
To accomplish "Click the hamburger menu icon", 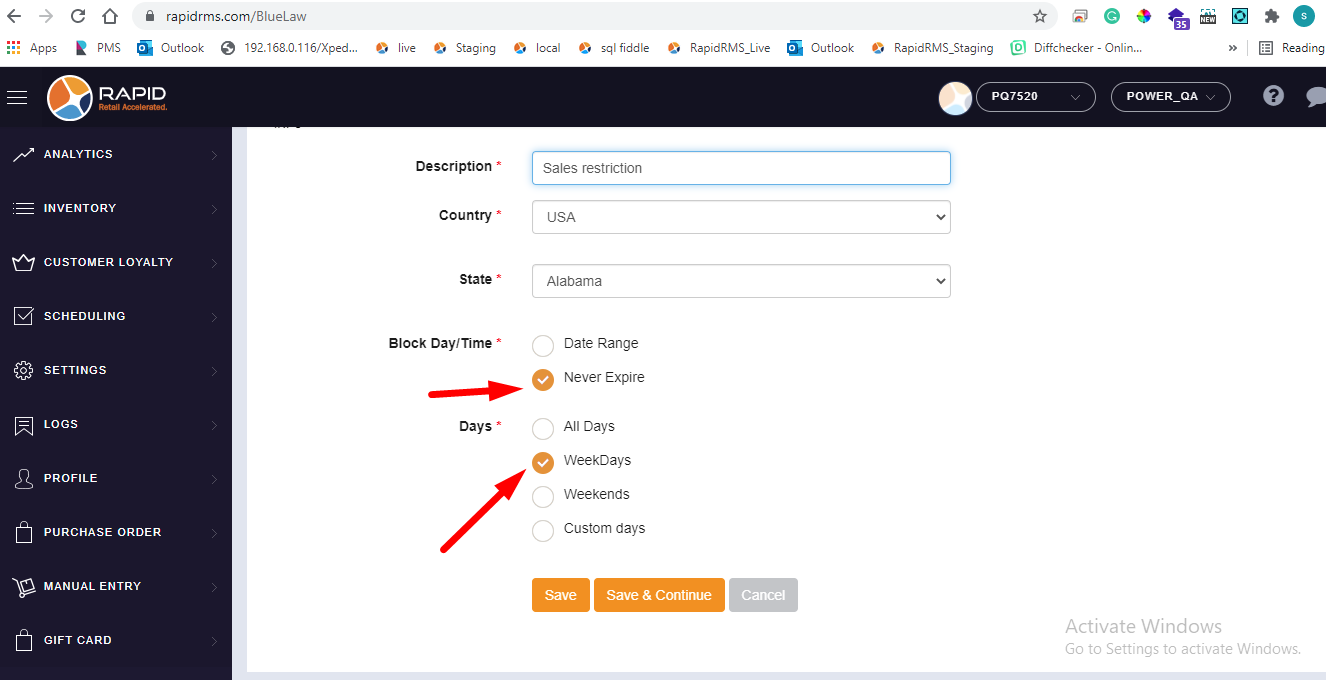I will pyautogui.click(x=17, y=97).
